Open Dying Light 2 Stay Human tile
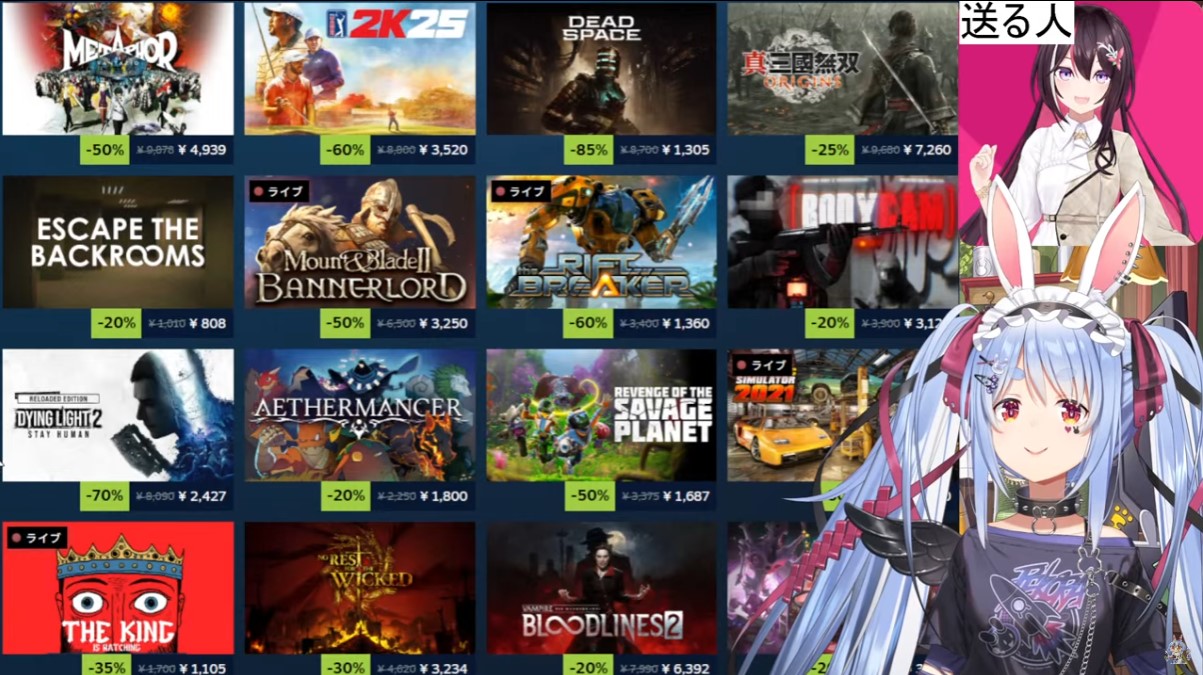Screen dimensions: 1203x675 (x=118, y=415)
